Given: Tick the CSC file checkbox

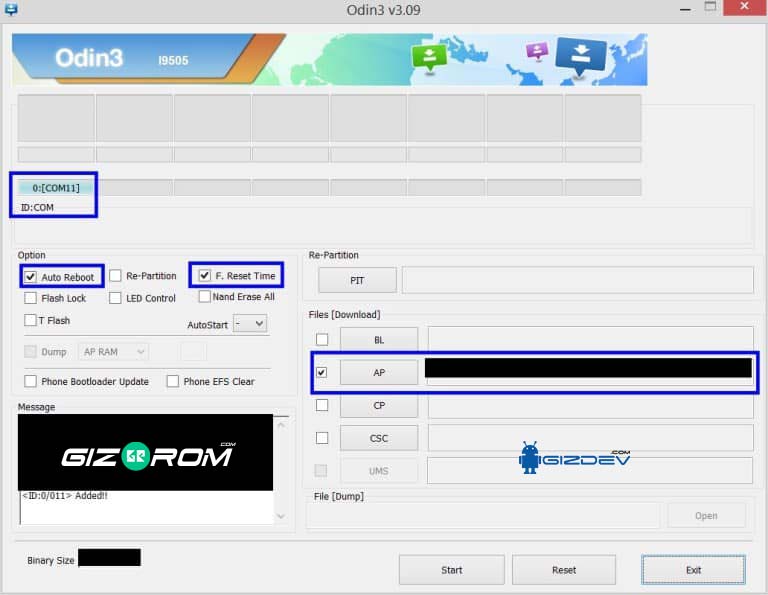Looking at the screenshot, I should tap(322, 438).
